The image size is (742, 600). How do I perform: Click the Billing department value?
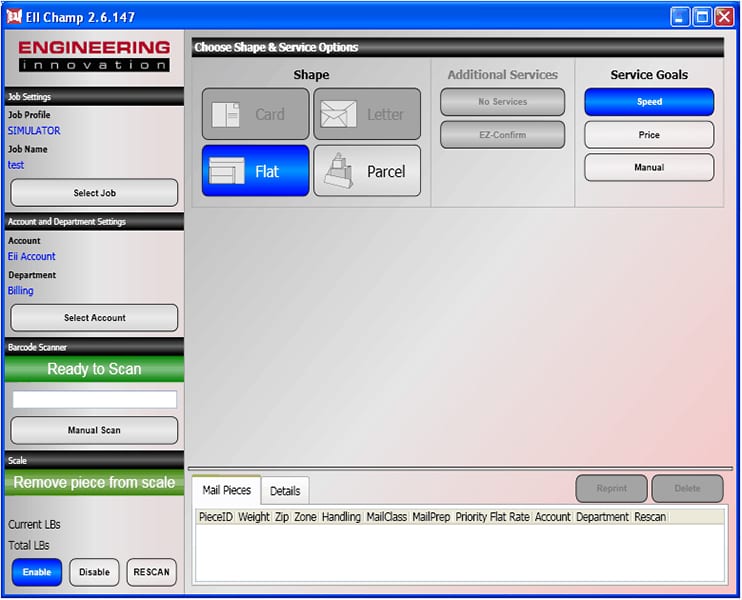coord(20,291)
